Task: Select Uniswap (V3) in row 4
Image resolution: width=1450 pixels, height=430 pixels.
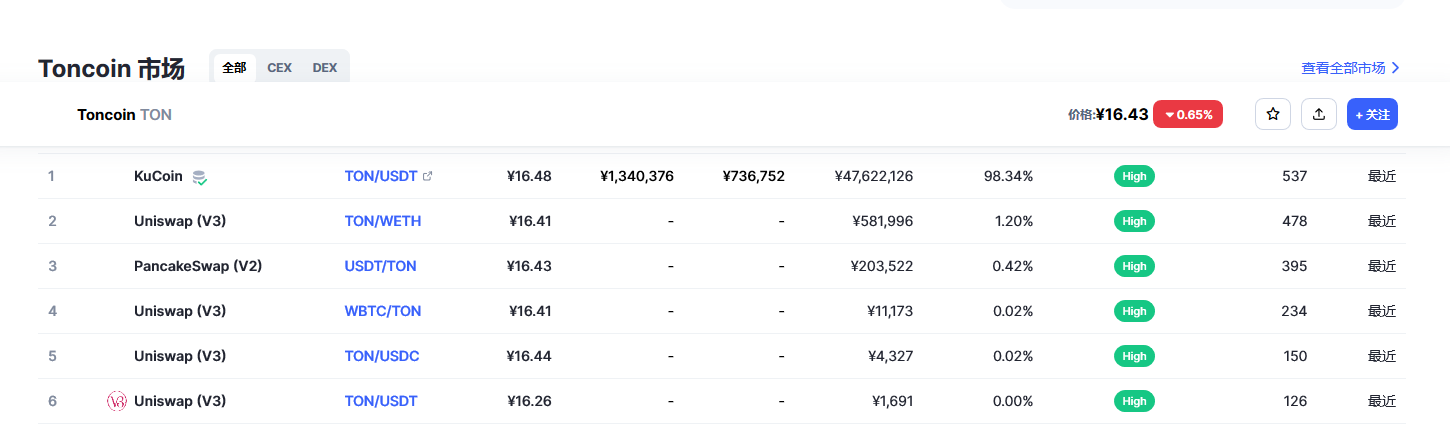Action: click(180, 311)
